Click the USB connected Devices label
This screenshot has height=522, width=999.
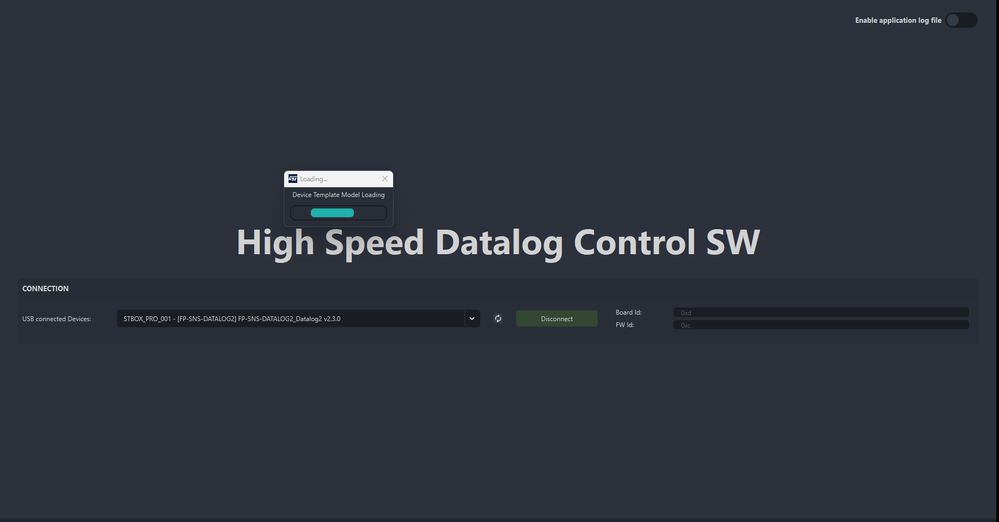click(57, 319)
